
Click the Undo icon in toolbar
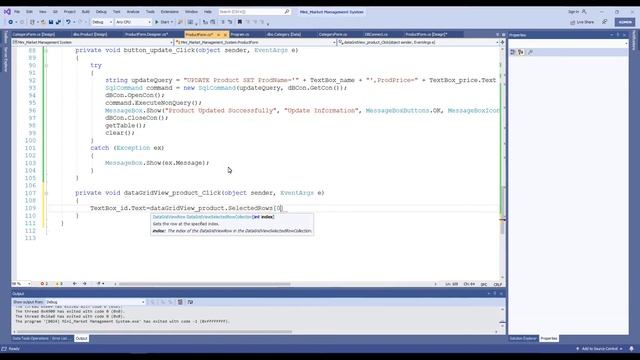coord(68,22)
